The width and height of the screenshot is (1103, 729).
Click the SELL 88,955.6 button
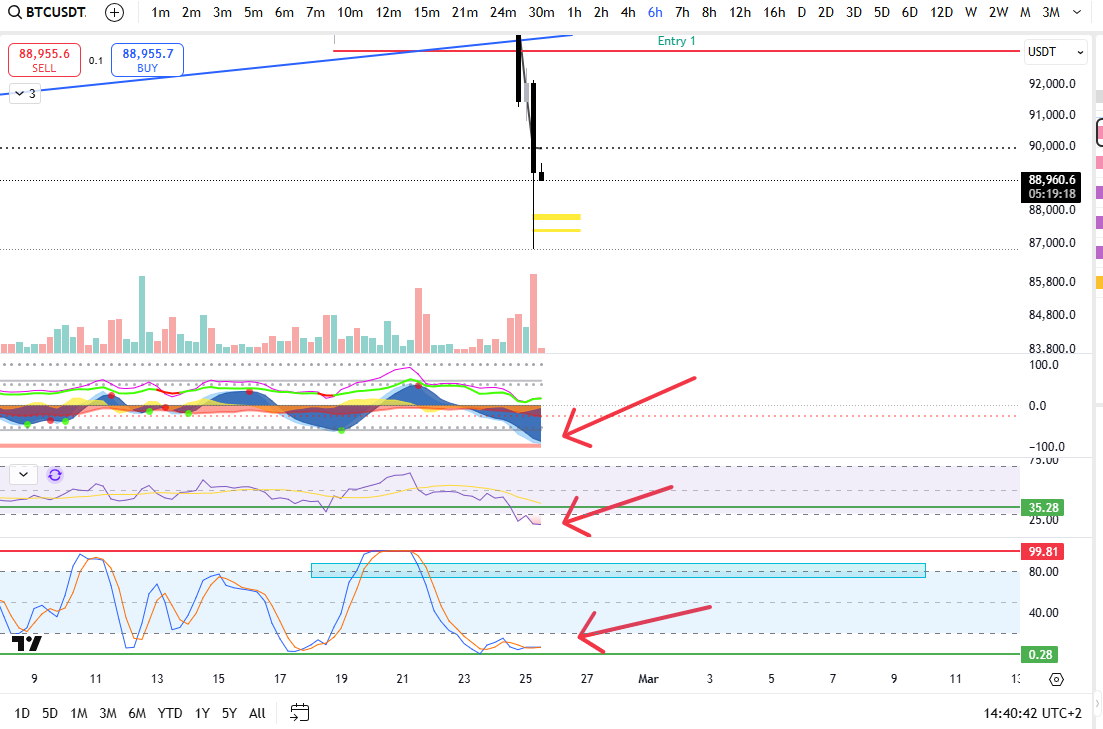coord(44,60)
